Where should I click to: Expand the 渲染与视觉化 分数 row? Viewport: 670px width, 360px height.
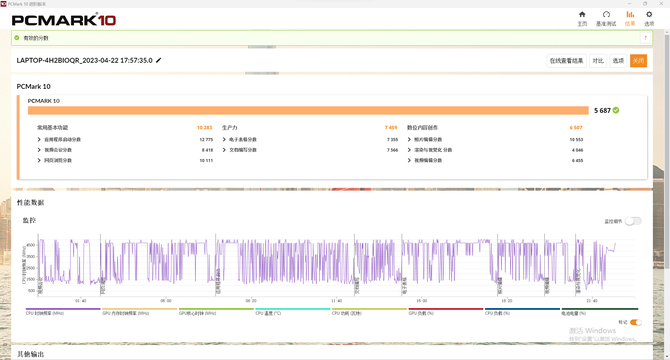tap(409, 150)
